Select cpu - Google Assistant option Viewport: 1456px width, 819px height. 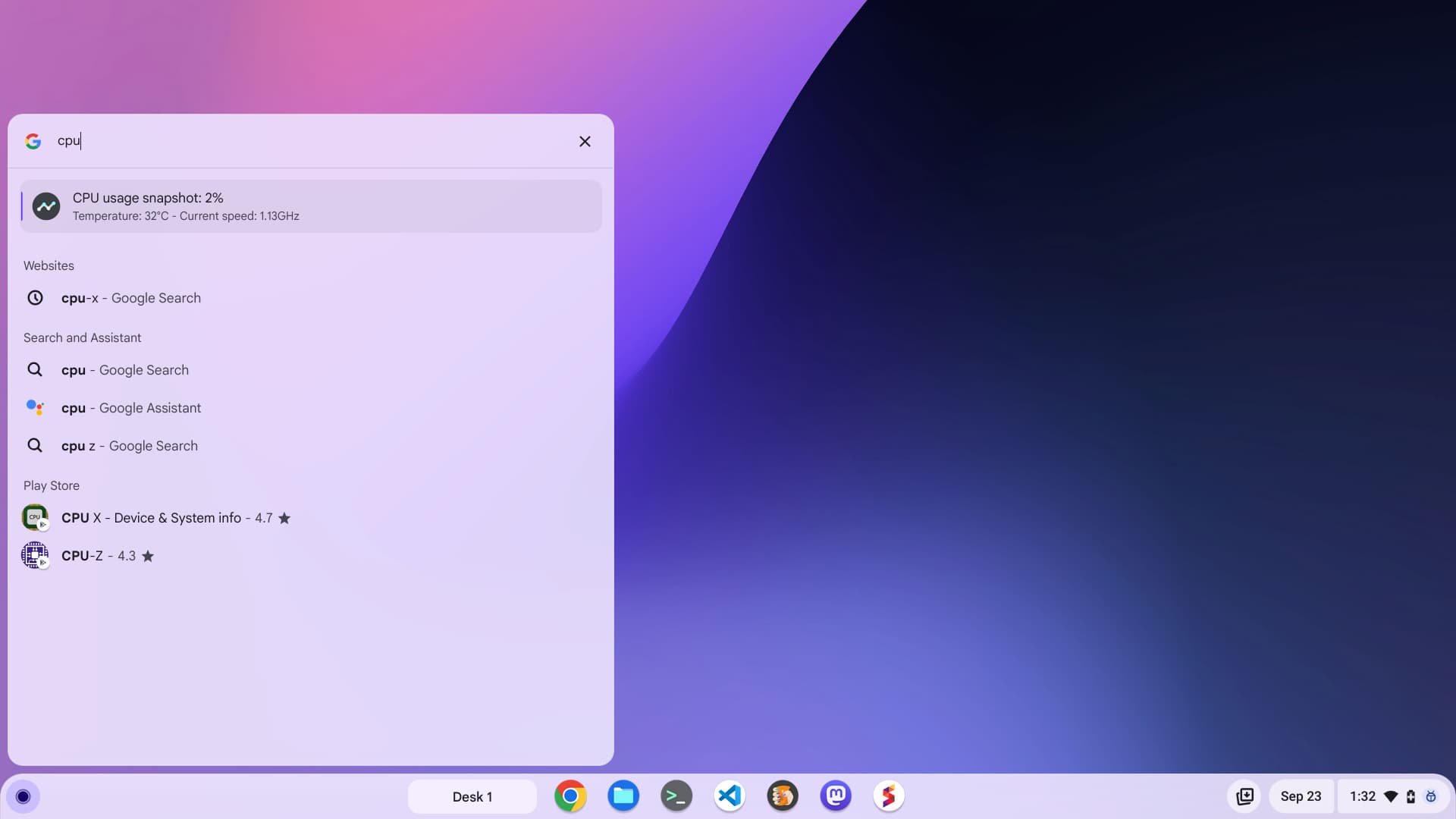(310, 408)
